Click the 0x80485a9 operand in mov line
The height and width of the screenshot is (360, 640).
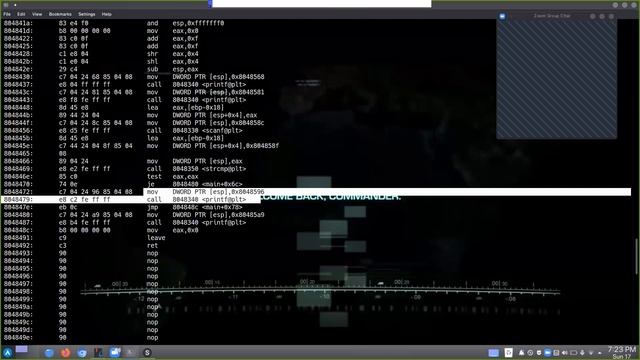[x=247, y=215]
